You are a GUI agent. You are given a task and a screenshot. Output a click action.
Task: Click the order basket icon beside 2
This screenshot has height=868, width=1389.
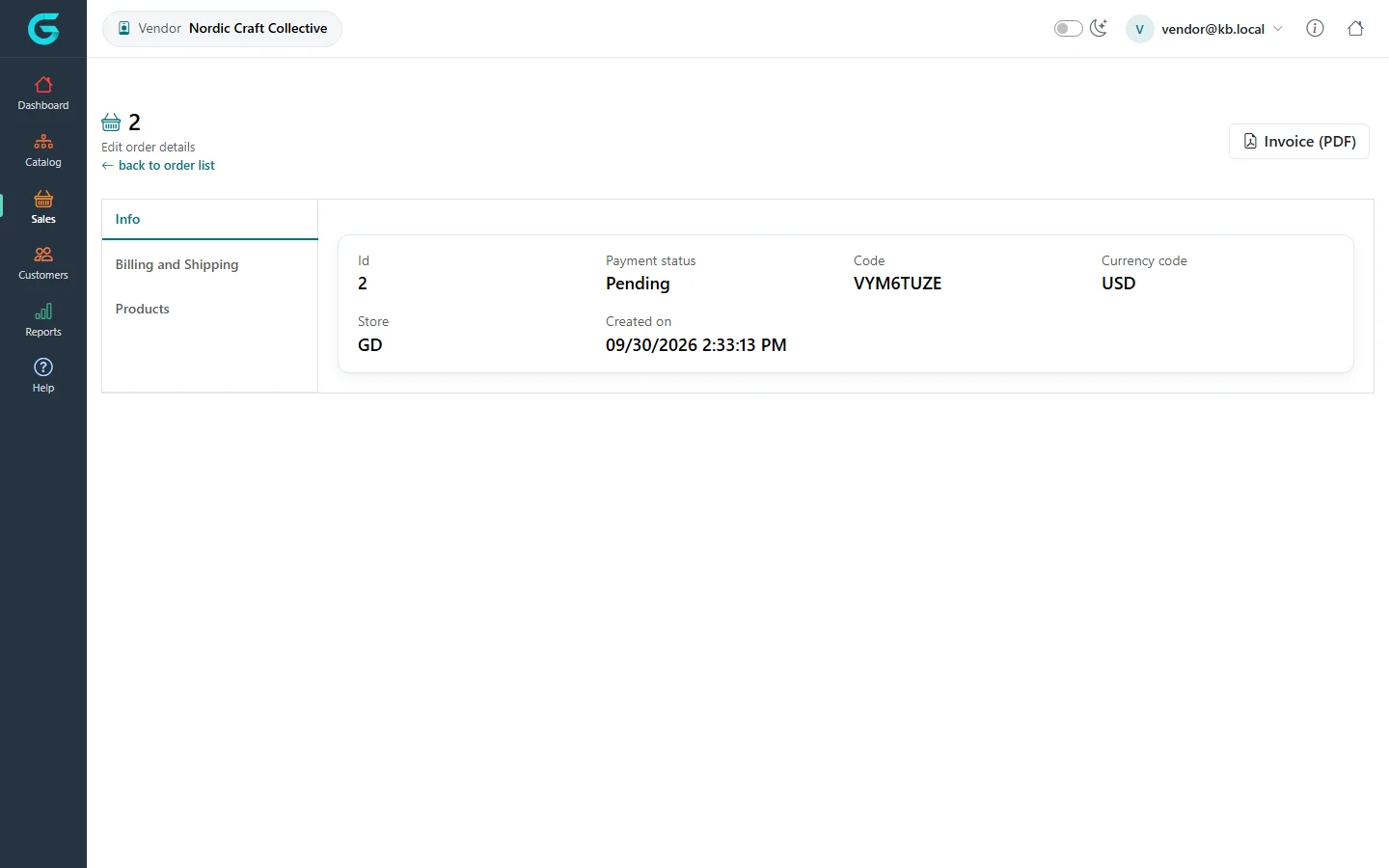111,122
